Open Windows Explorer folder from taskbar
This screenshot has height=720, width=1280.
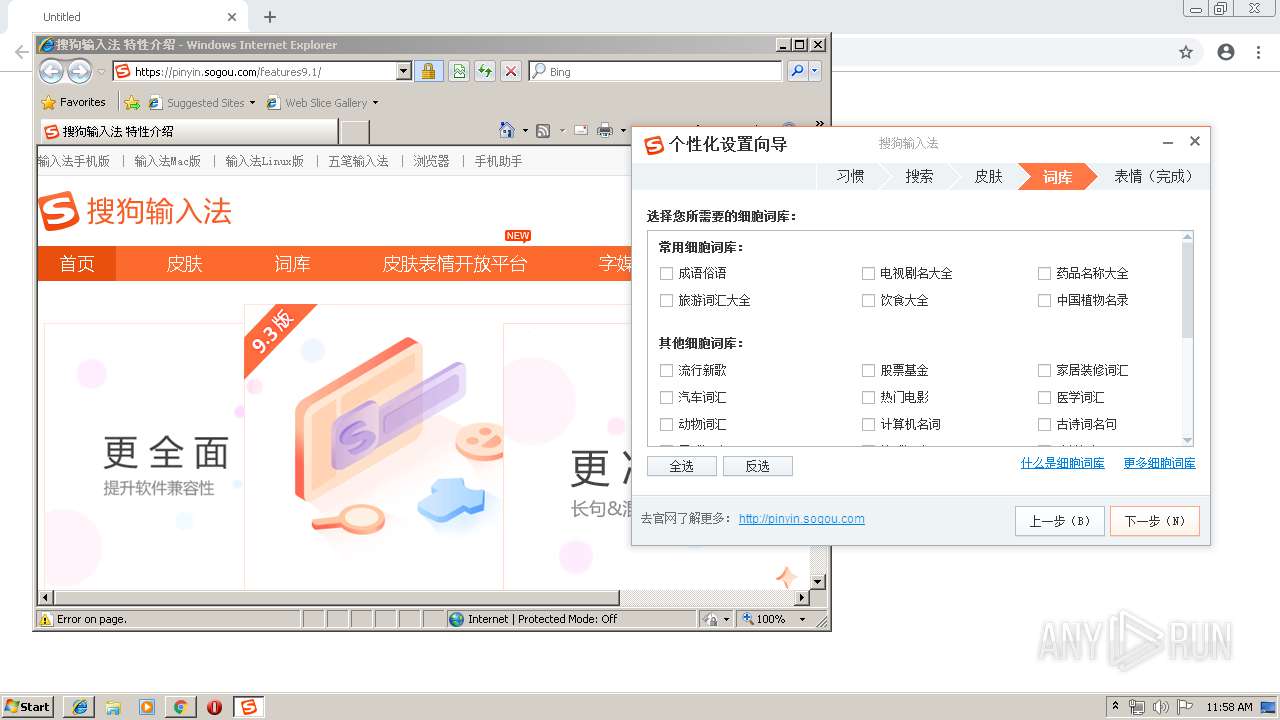coord(113,707)
